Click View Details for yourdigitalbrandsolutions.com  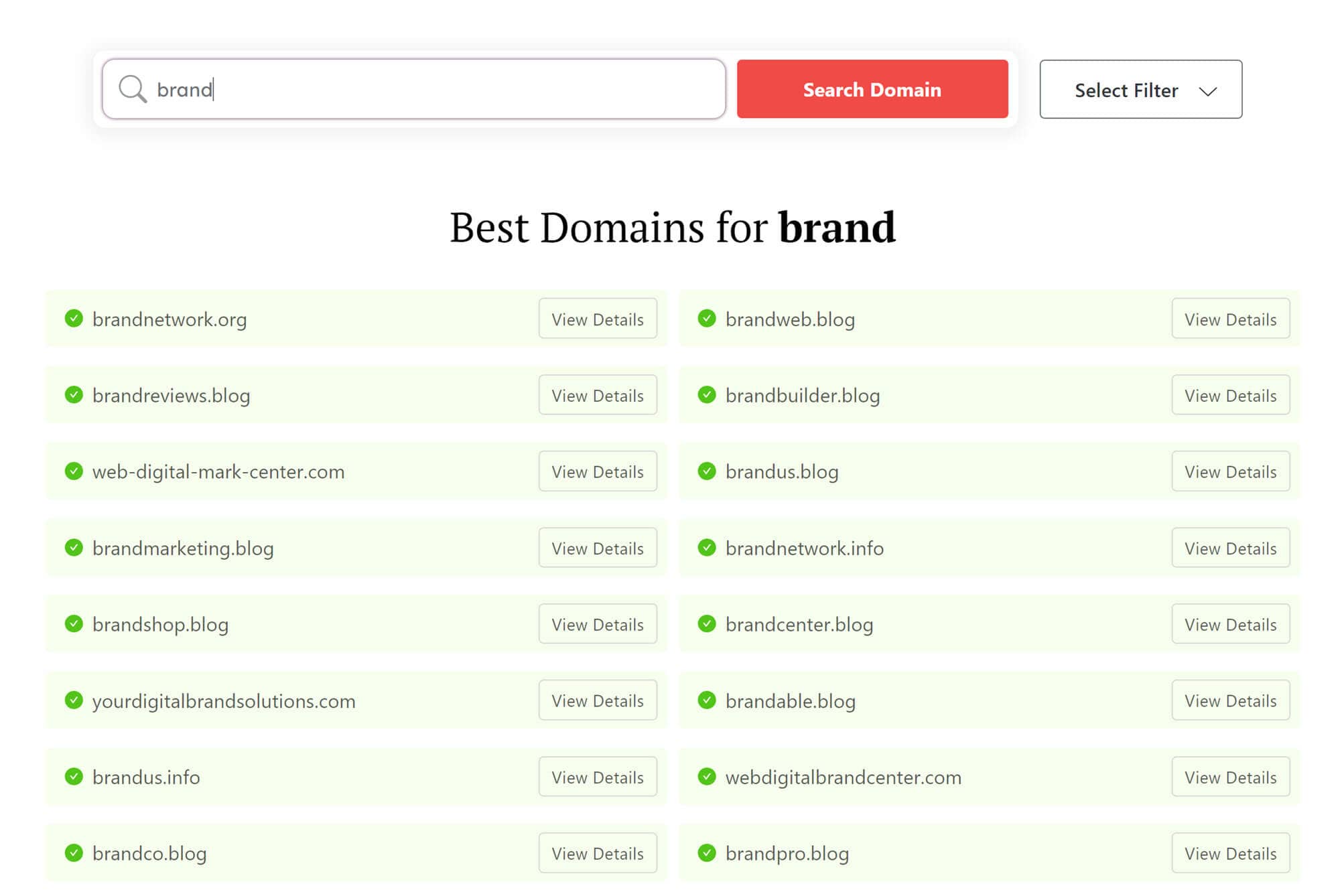pyautogui.click(x=597, y=700)
